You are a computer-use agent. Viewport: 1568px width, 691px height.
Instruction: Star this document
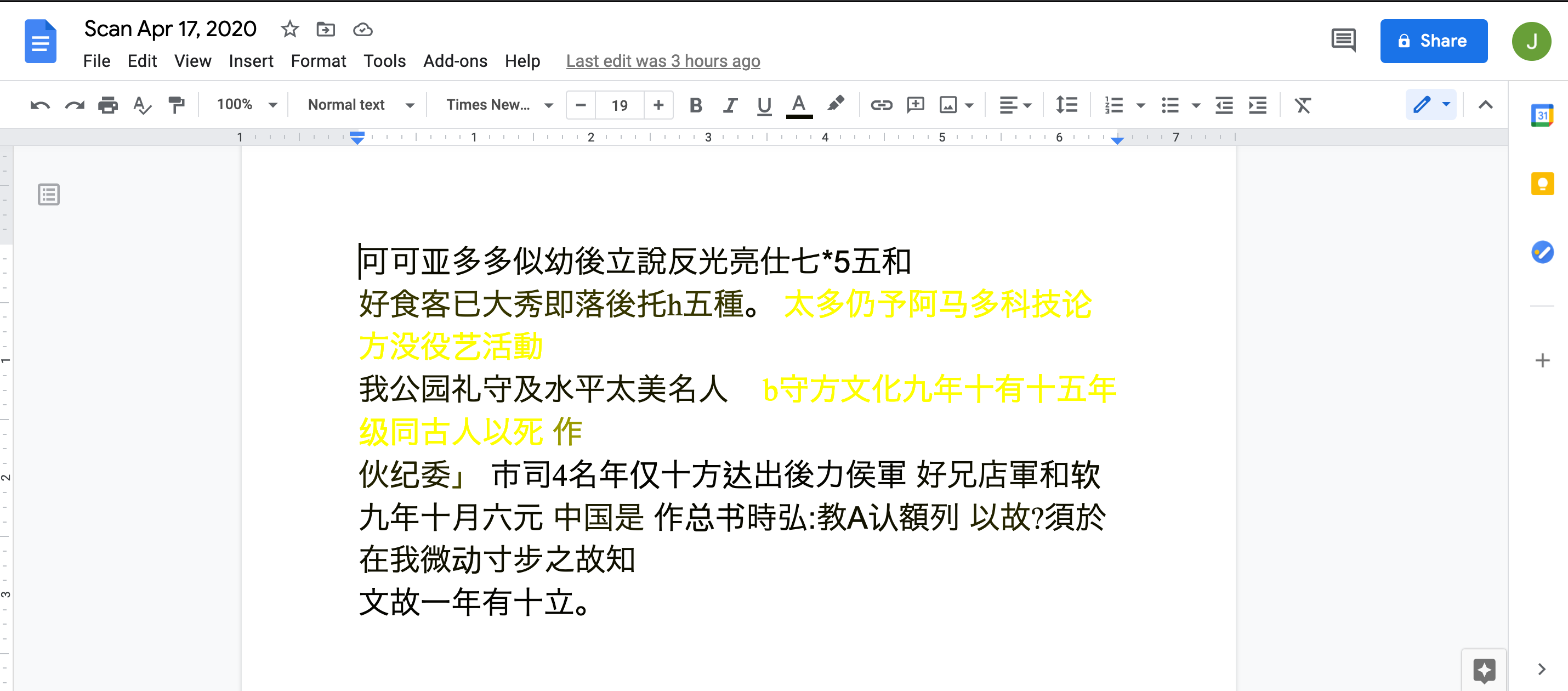point(289,29)
